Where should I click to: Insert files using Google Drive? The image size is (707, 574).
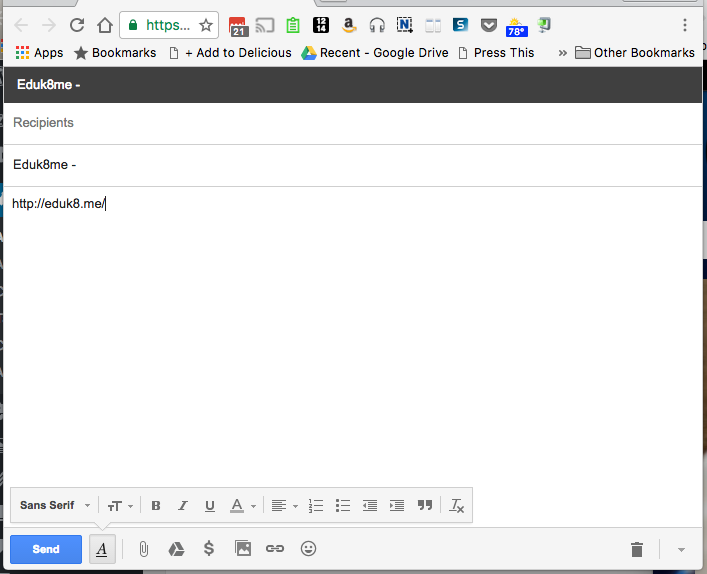(x=176, y=549)
